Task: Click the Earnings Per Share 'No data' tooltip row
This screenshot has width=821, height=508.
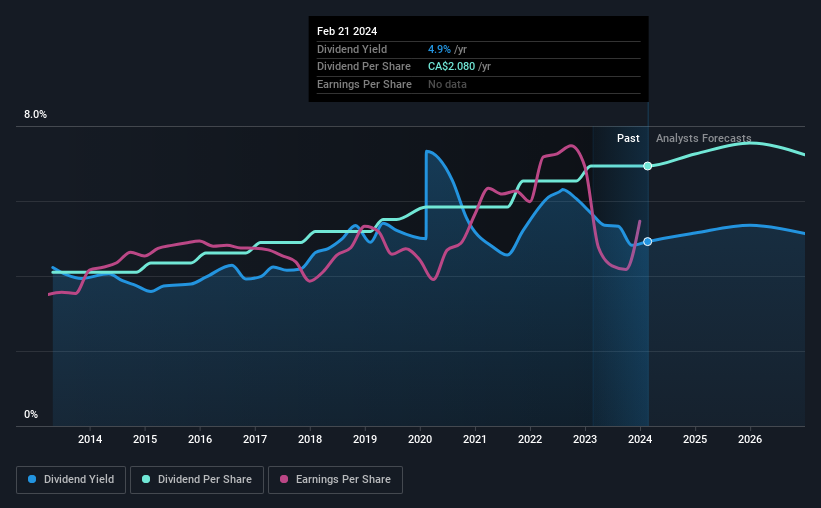Action: 479,84
